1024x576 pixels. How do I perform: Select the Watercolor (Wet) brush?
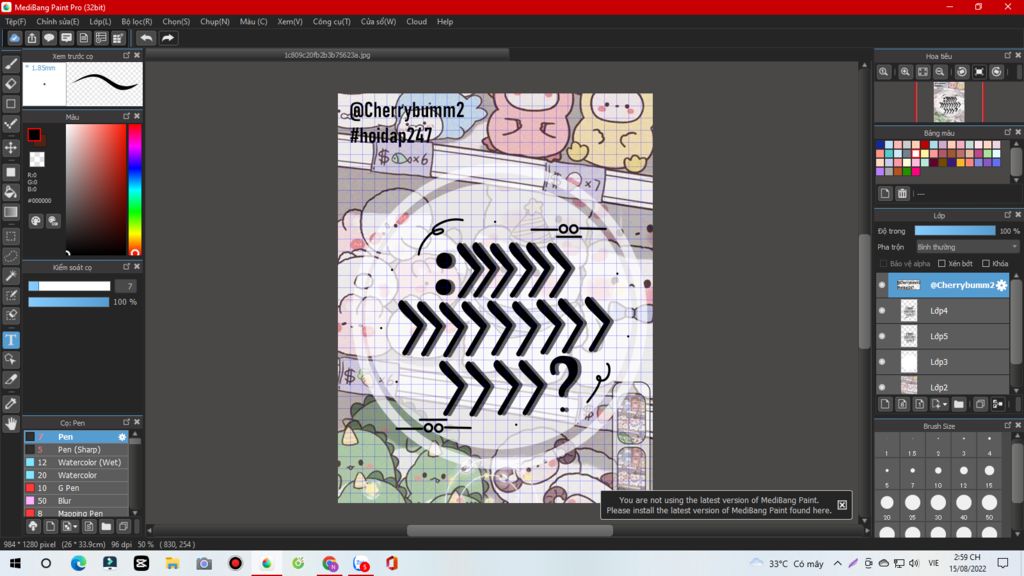[x=76, y=462]
